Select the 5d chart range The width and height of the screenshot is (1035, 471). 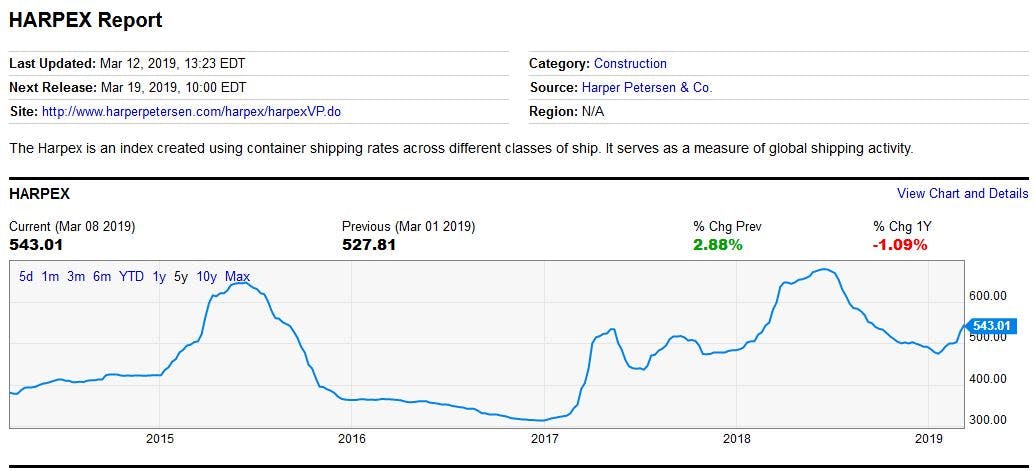pyautogui.click(x=26, y=277)
